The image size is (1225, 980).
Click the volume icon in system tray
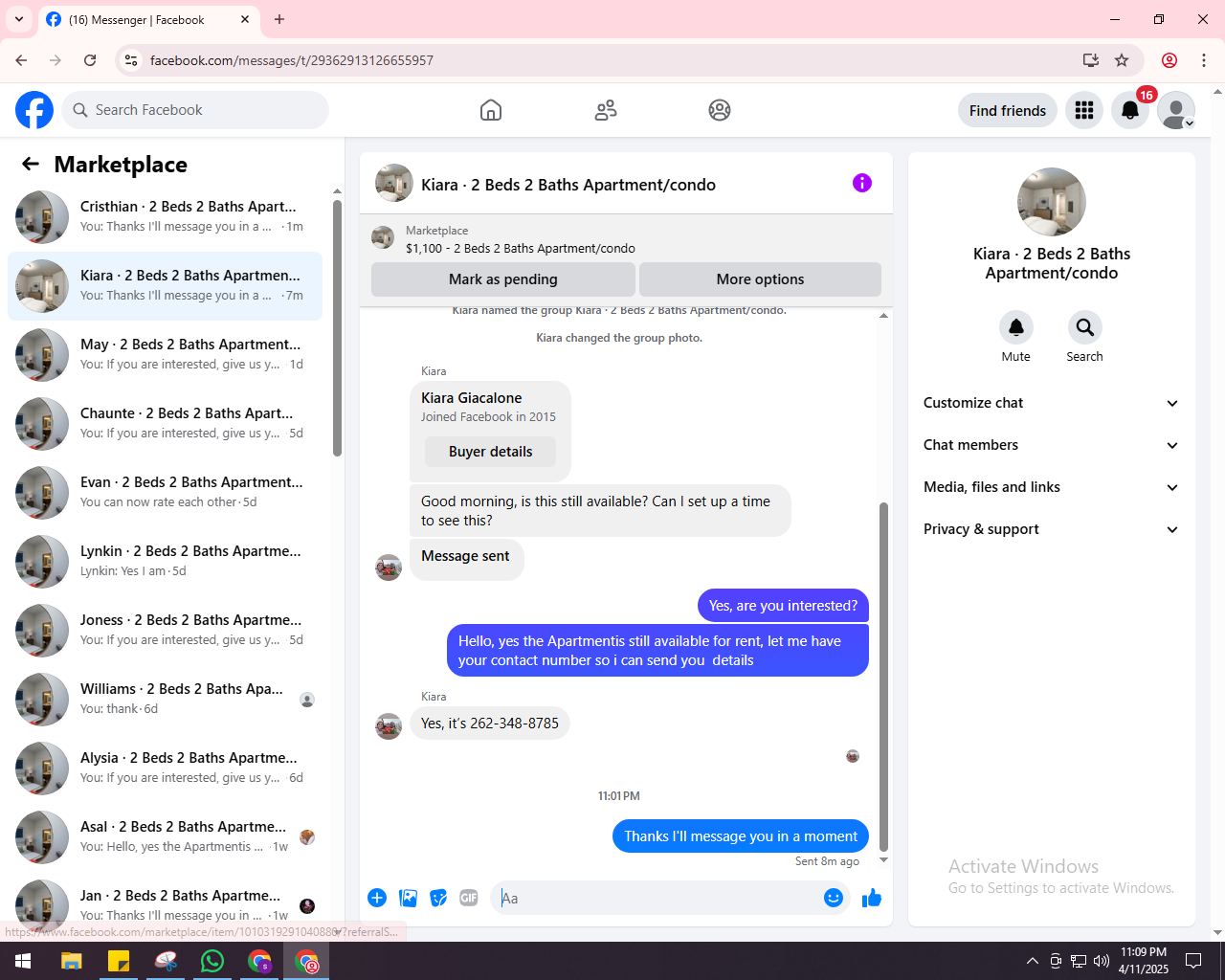click(1102, 961)
